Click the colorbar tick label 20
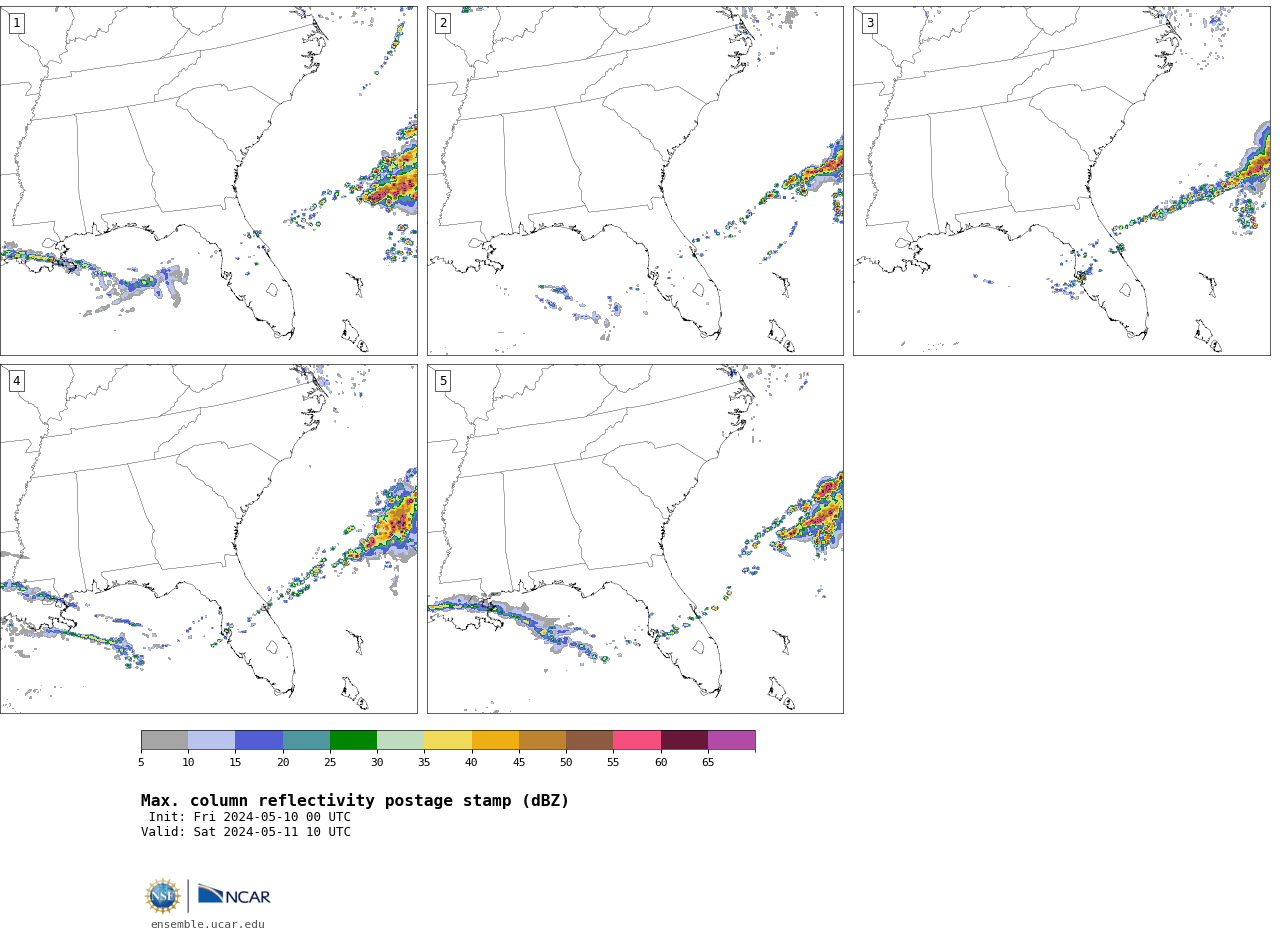This screenshot has width=1280, height=936. (x=283, y=763)
